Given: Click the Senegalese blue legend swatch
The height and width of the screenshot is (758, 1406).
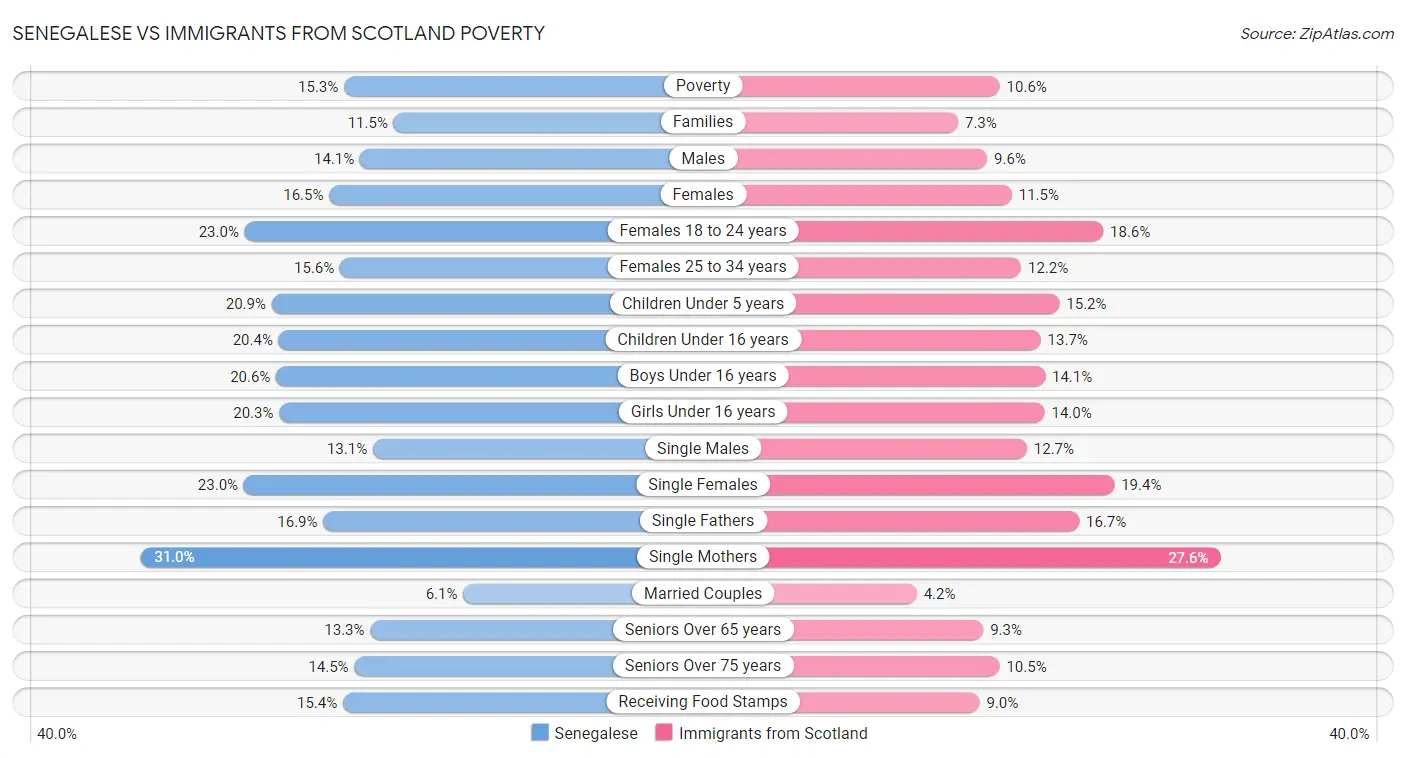Looking at the screenshot, I should pyautogui.click(x=540, y=733).
